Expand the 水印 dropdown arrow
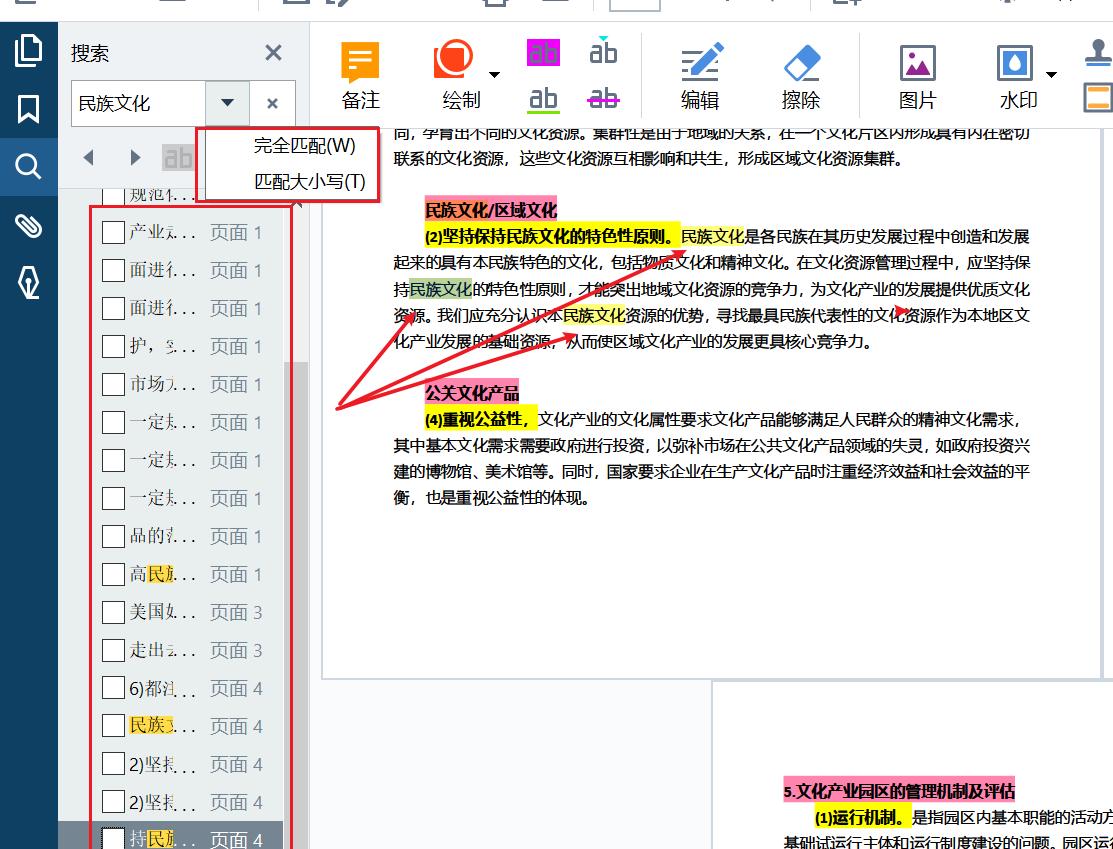Image resolution: width=1113 pixels, height=849 pixels. [1051, 75]
